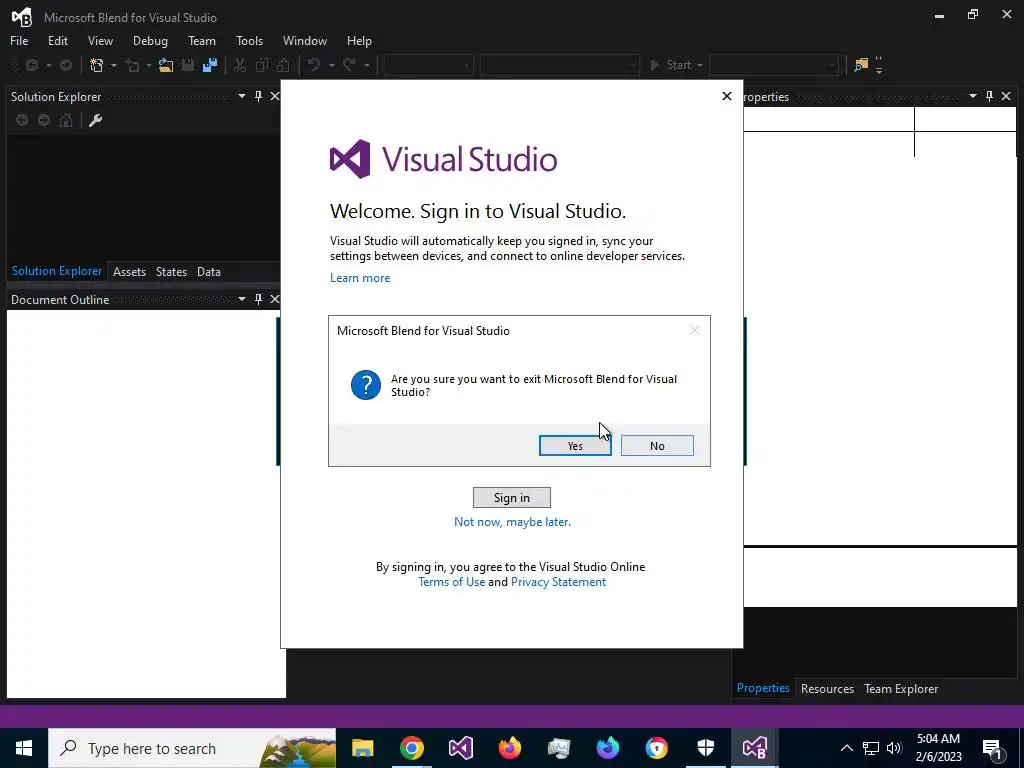Click the Cut scissors icon in toolbar

pos(240,65)
